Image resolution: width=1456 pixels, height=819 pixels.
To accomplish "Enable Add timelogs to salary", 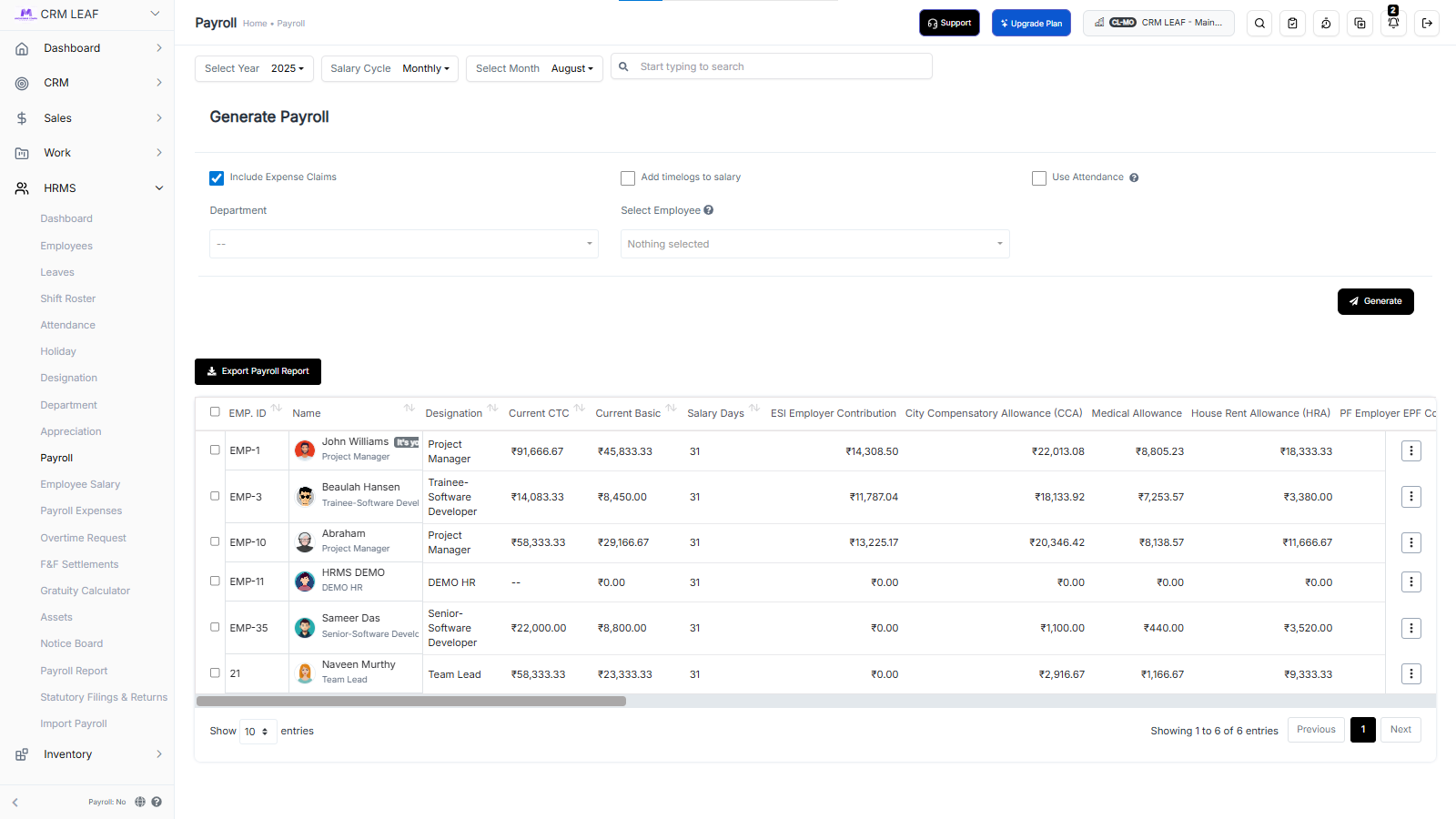I will tap(628, 177).
